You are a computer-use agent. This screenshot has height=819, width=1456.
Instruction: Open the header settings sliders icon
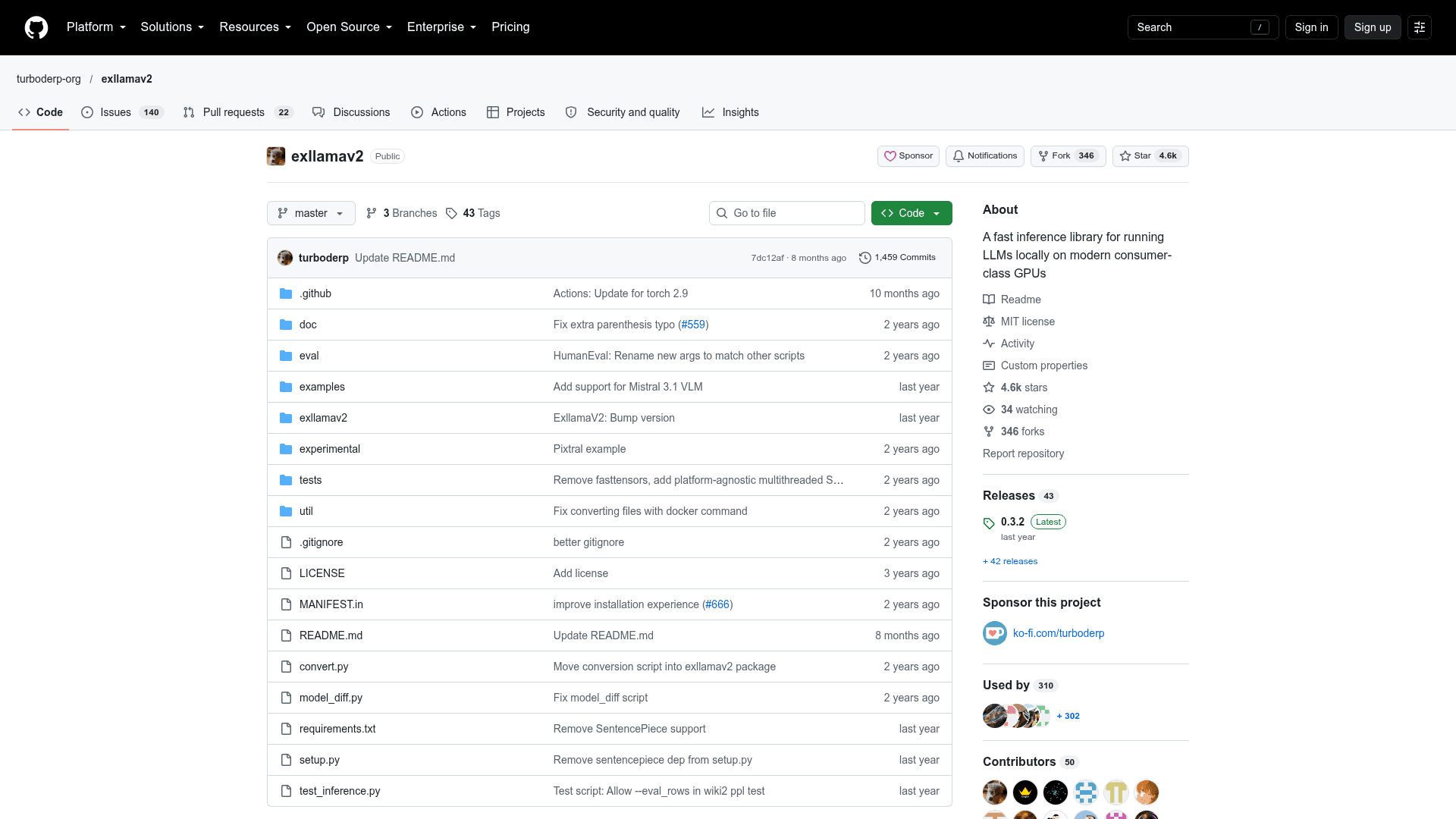point(1420,27)
